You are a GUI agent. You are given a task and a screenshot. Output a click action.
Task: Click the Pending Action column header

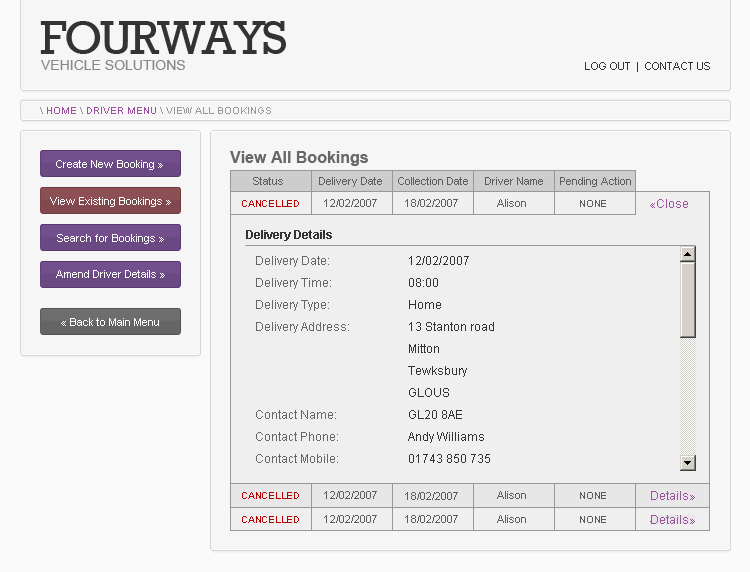click(x=595, y=181)
